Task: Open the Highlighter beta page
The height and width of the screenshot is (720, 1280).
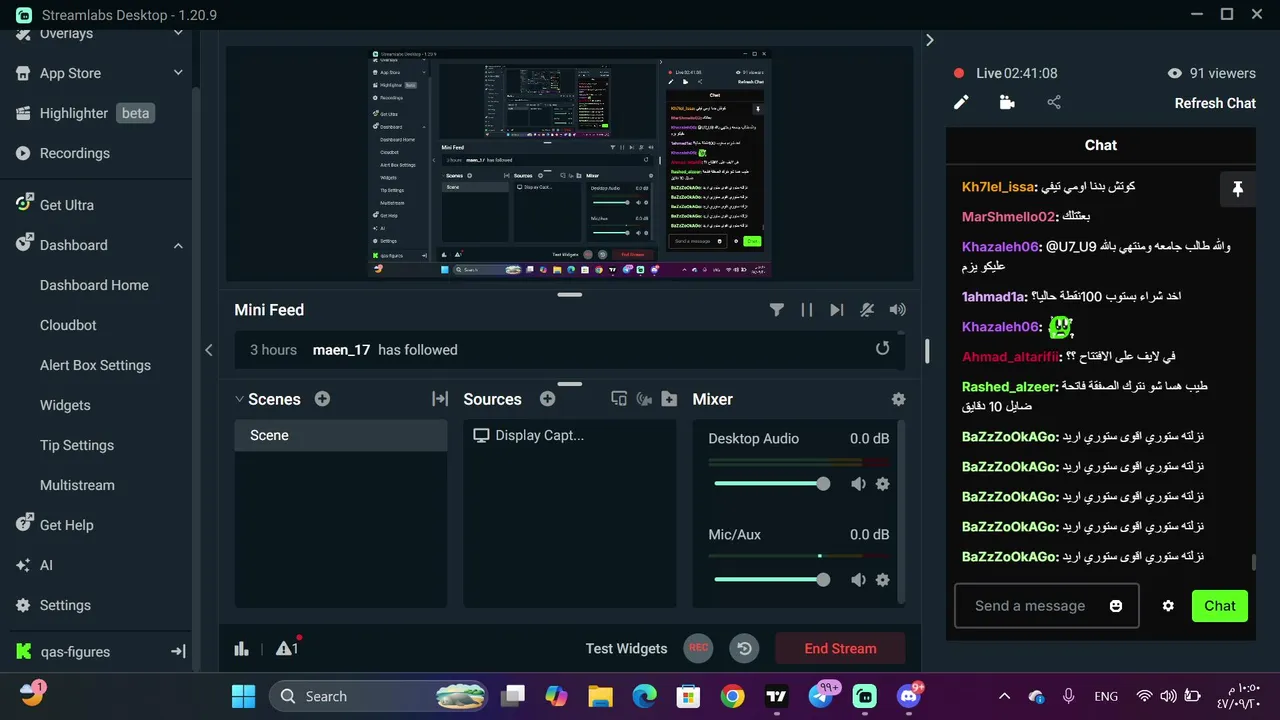Action: [84, 113]
